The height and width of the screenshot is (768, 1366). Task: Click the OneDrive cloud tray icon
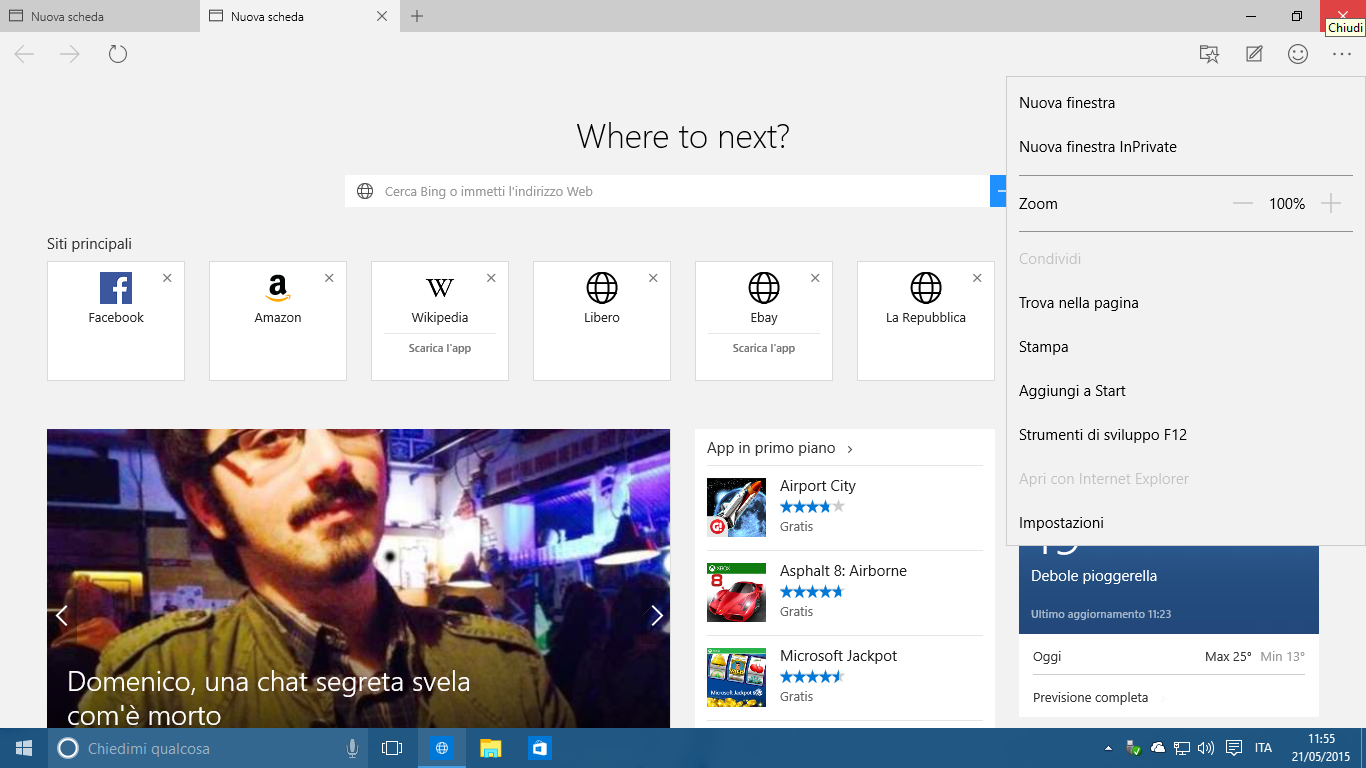click(1158, 748)
